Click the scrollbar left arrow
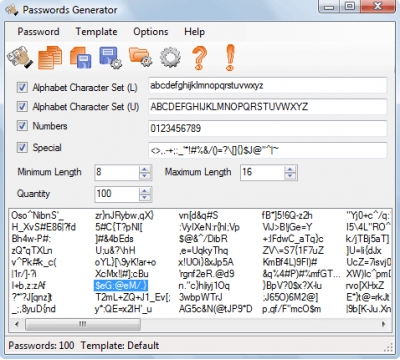The image size is (400, 360). tap(17, 324)
